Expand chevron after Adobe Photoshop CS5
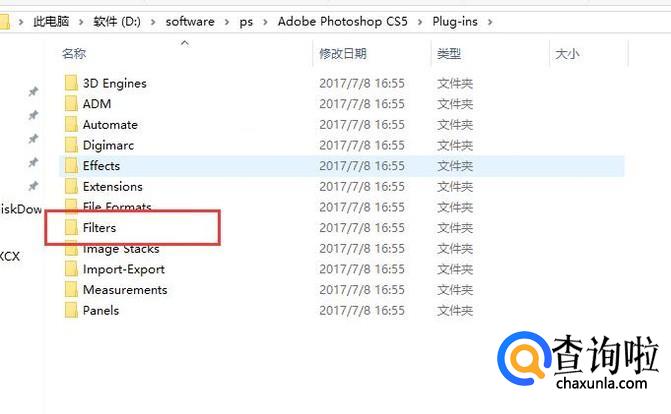Image resolution: width=671 pixels, height=414 pixels. 420,21
